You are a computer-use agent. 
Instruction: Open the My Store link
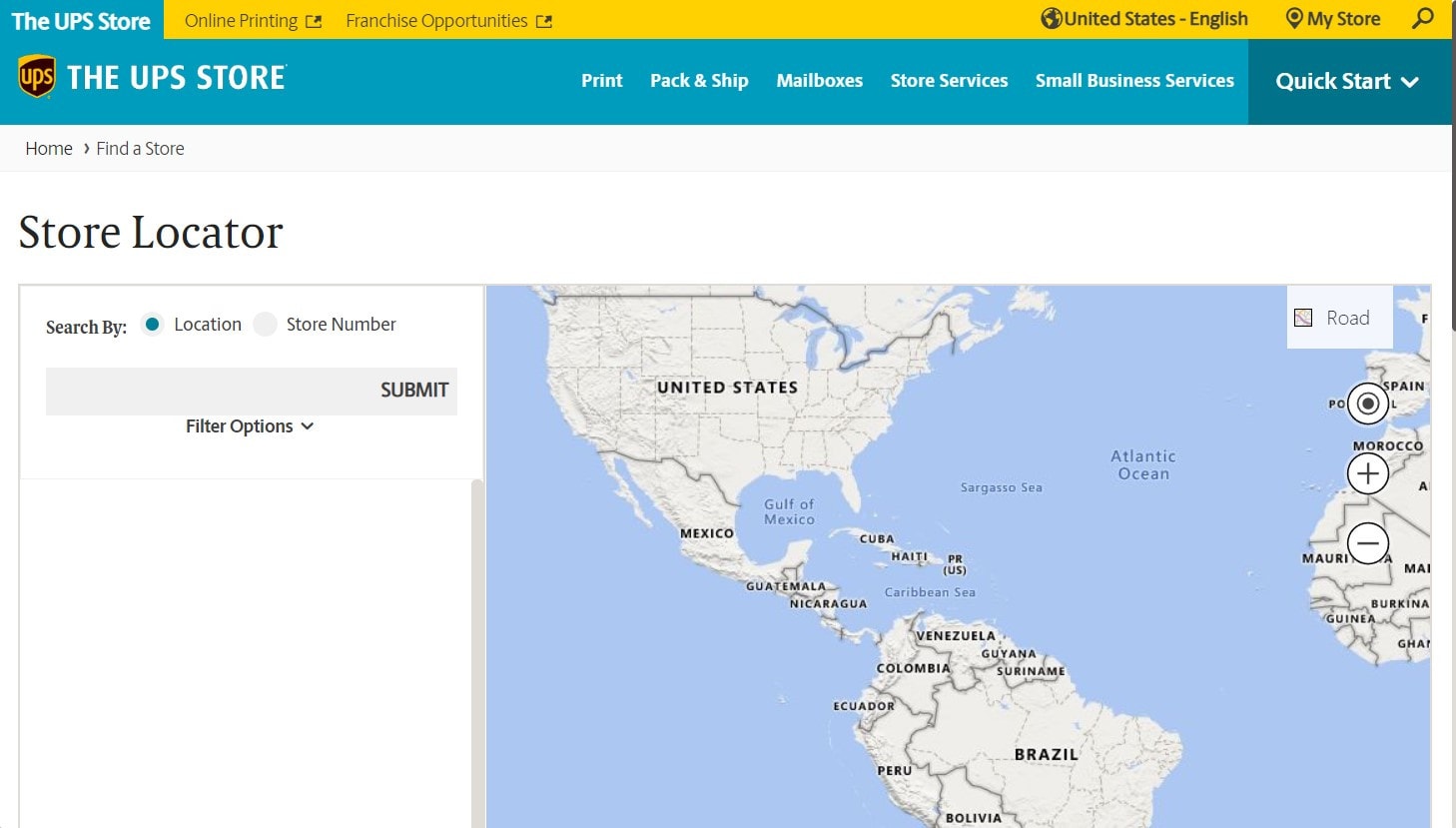point(1343,19)
